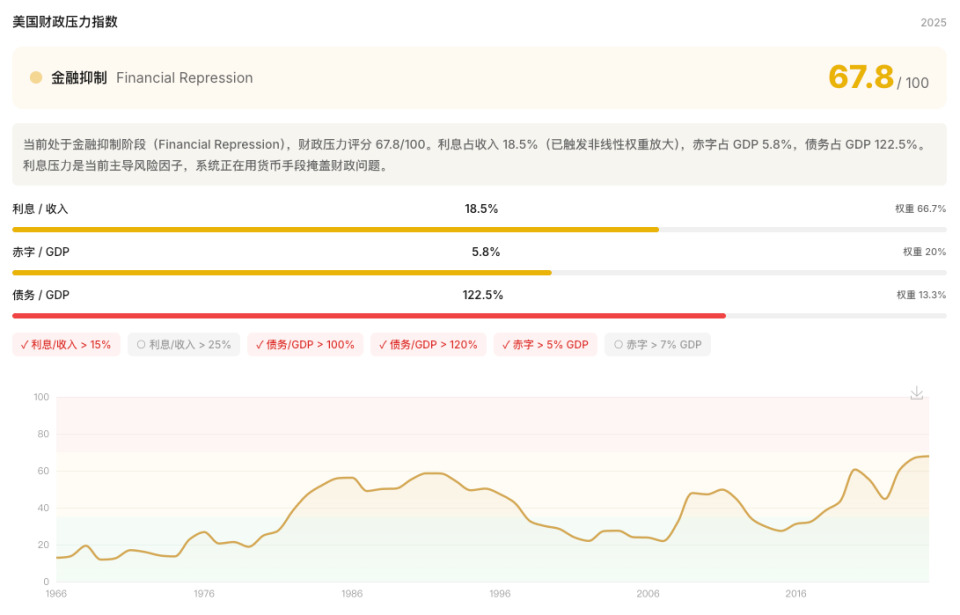Click the 赤字 > 7% GDP unchecked tag
The width and height of the screenshot is (960, 615).
[x=658, y=345]
